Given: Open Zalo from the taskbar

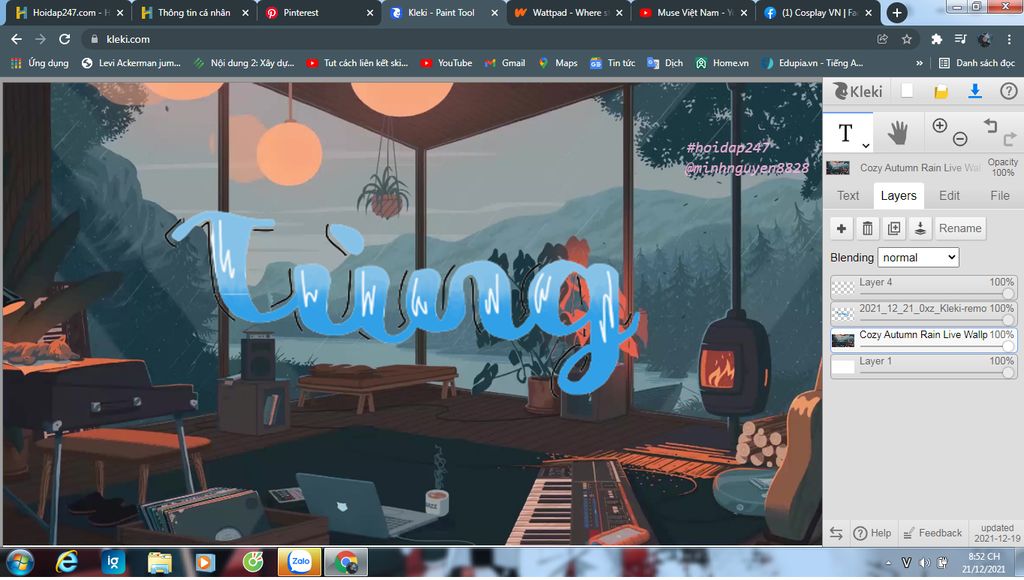Looking at the screenshot, I should [x=300, y=562].
